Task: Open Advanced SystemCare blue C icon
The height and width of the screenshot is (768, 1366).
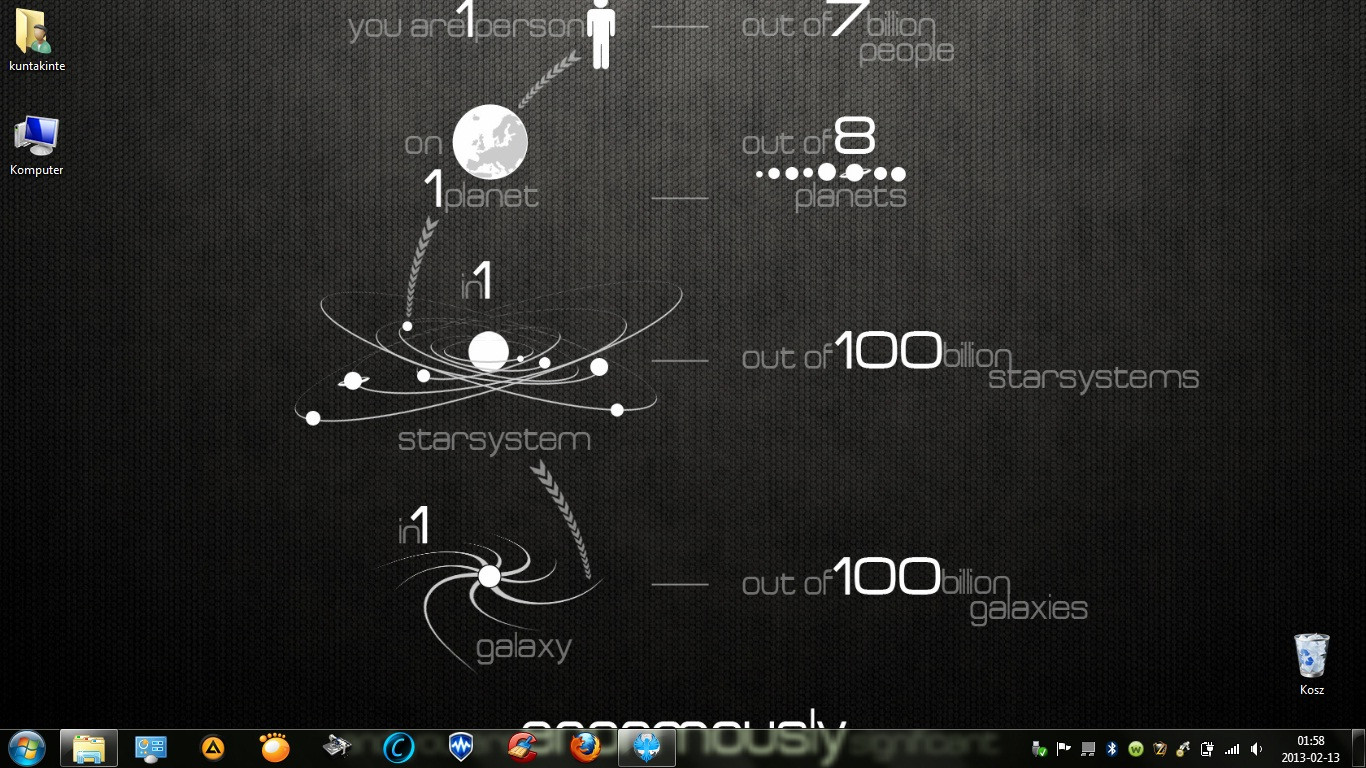Action: (x=399, y=747)
